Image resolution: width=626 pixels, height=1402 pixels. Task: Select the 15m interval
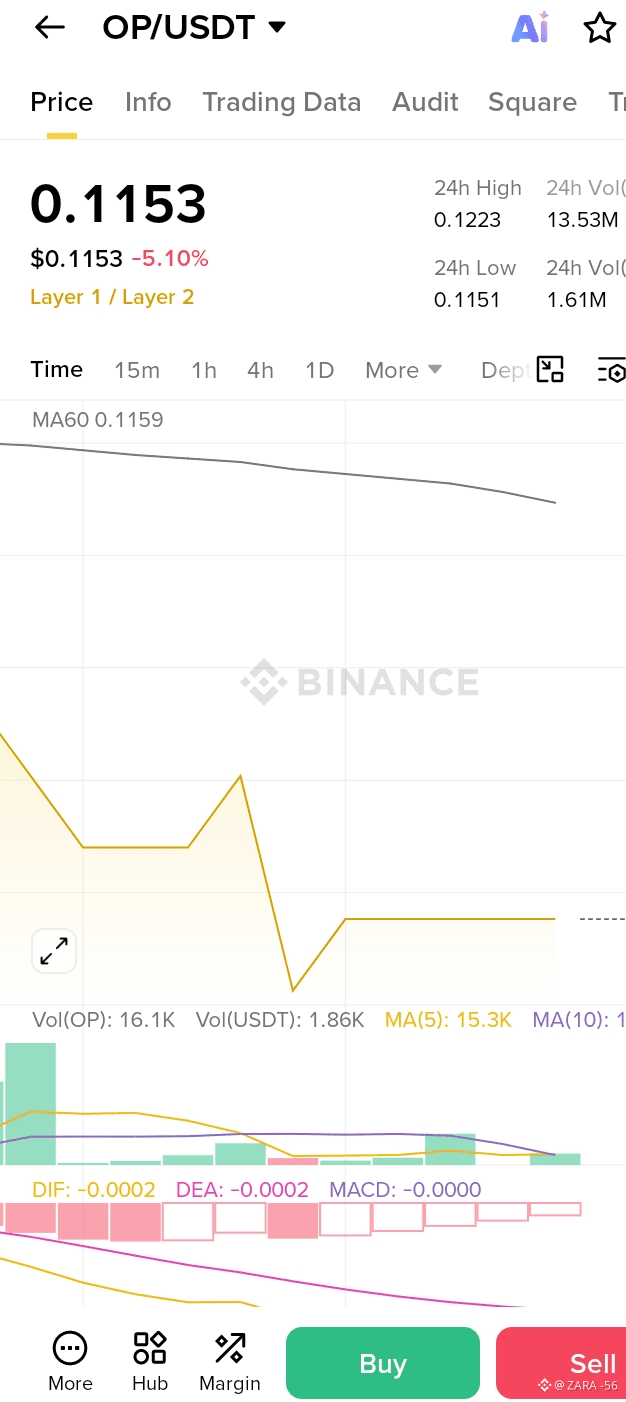(137, 370)
